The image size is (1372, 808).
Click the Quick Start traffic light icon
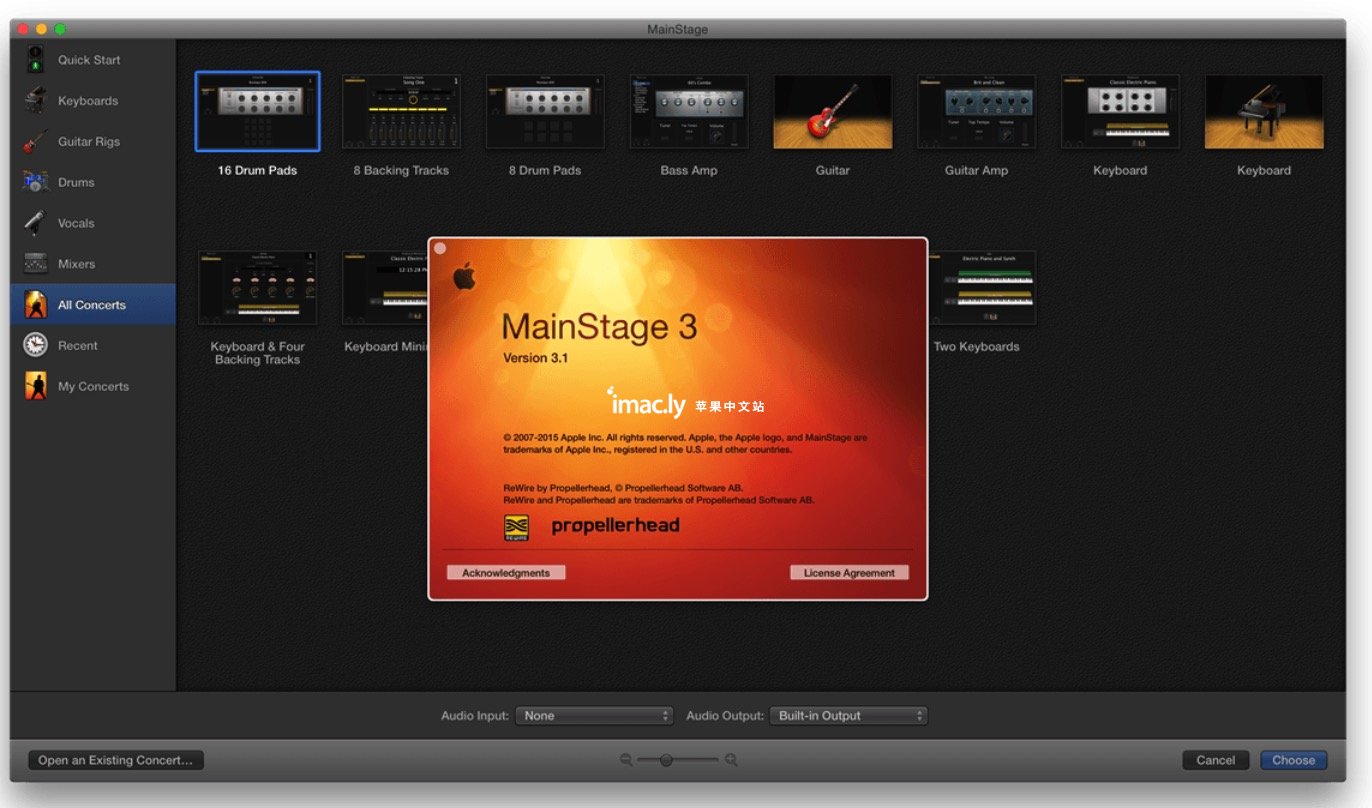click(36, 60)
